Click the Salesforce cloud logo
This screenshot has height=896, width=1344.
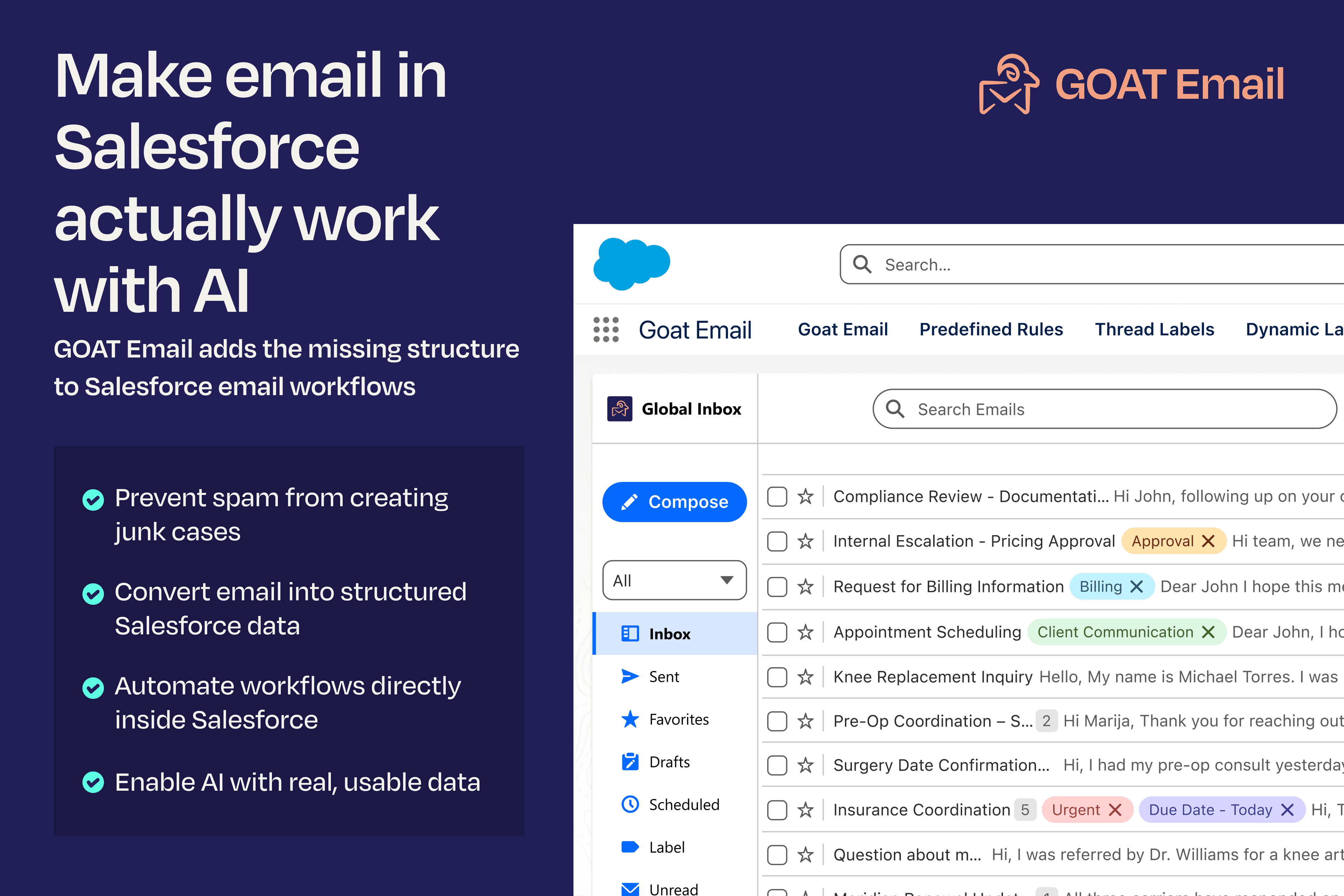[x=631, y=264]
